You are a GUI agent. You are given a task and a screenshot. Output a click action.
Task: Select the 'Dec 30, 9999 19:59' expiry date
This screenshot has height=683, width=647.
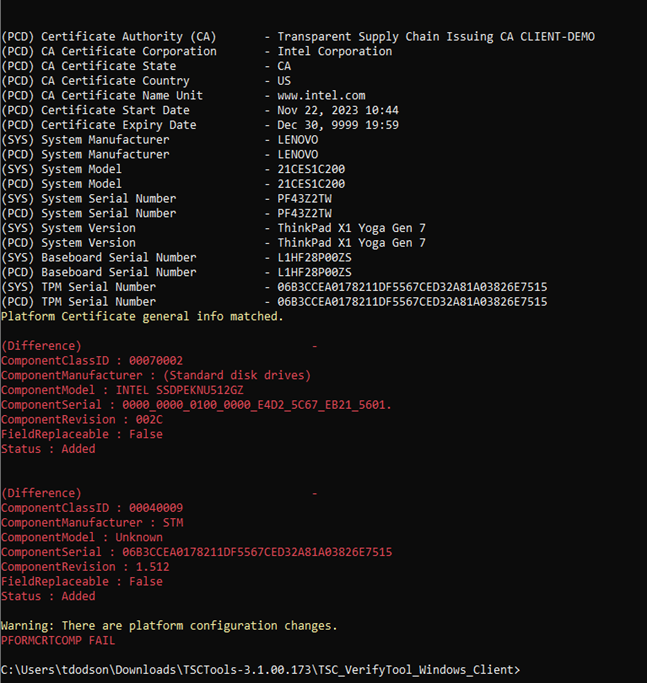pos(338,125)
